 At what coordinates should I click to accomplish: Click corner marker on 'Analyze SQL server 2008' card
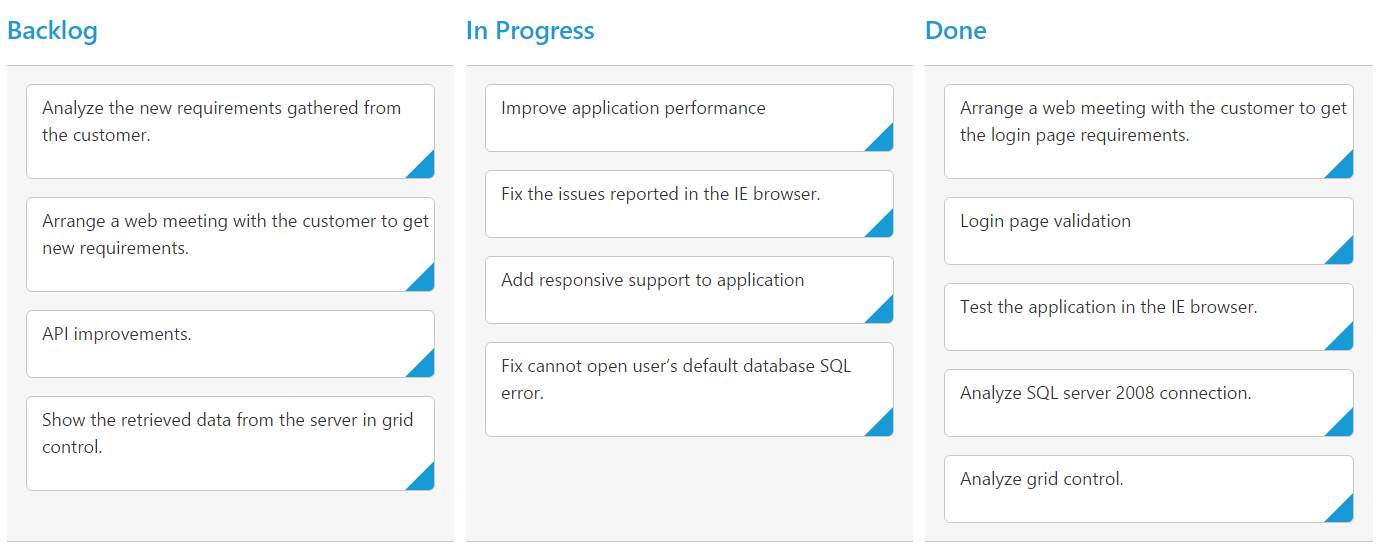pos(1343,426)
